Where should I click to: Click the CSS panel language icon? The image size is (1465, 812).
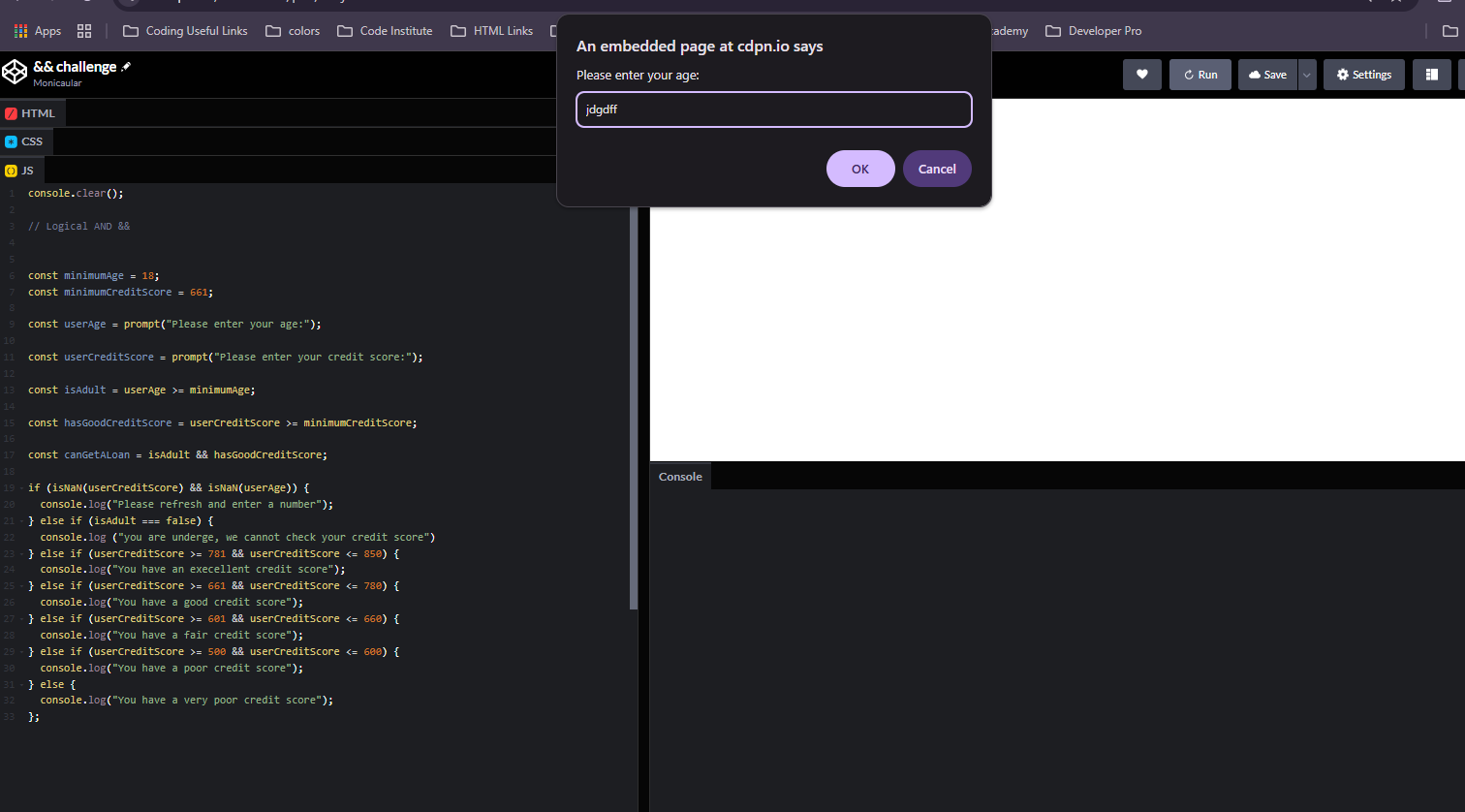point(12,141)
